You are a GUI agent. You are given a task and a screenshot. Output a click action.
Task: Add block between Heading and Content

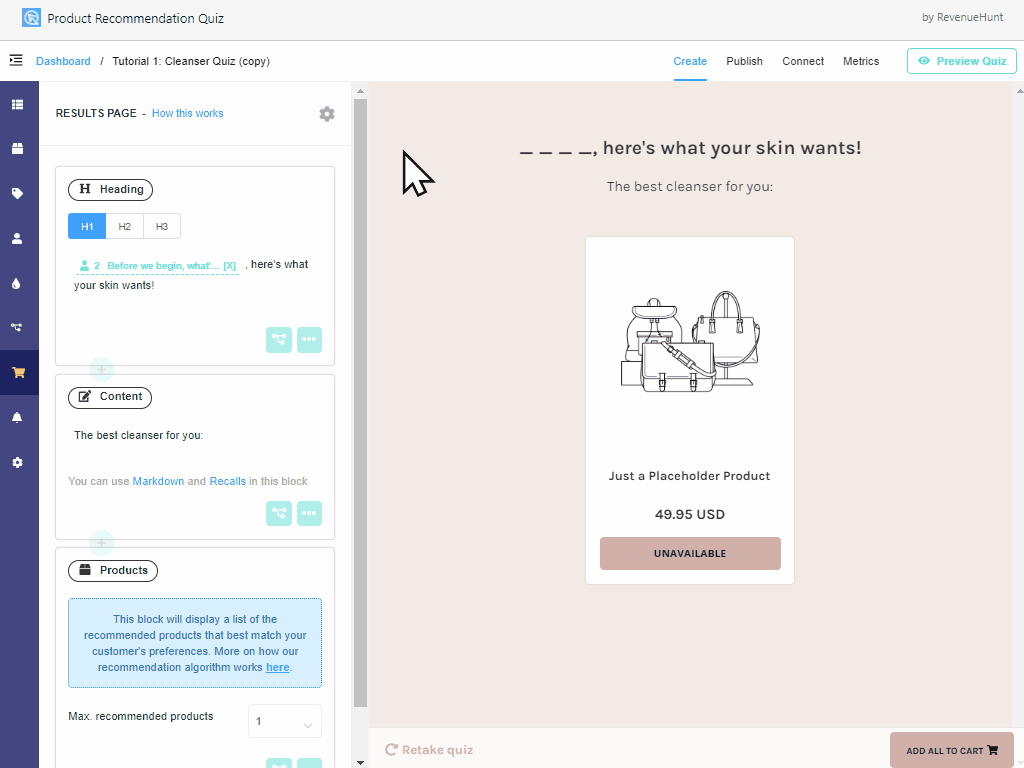click(101, 370)
